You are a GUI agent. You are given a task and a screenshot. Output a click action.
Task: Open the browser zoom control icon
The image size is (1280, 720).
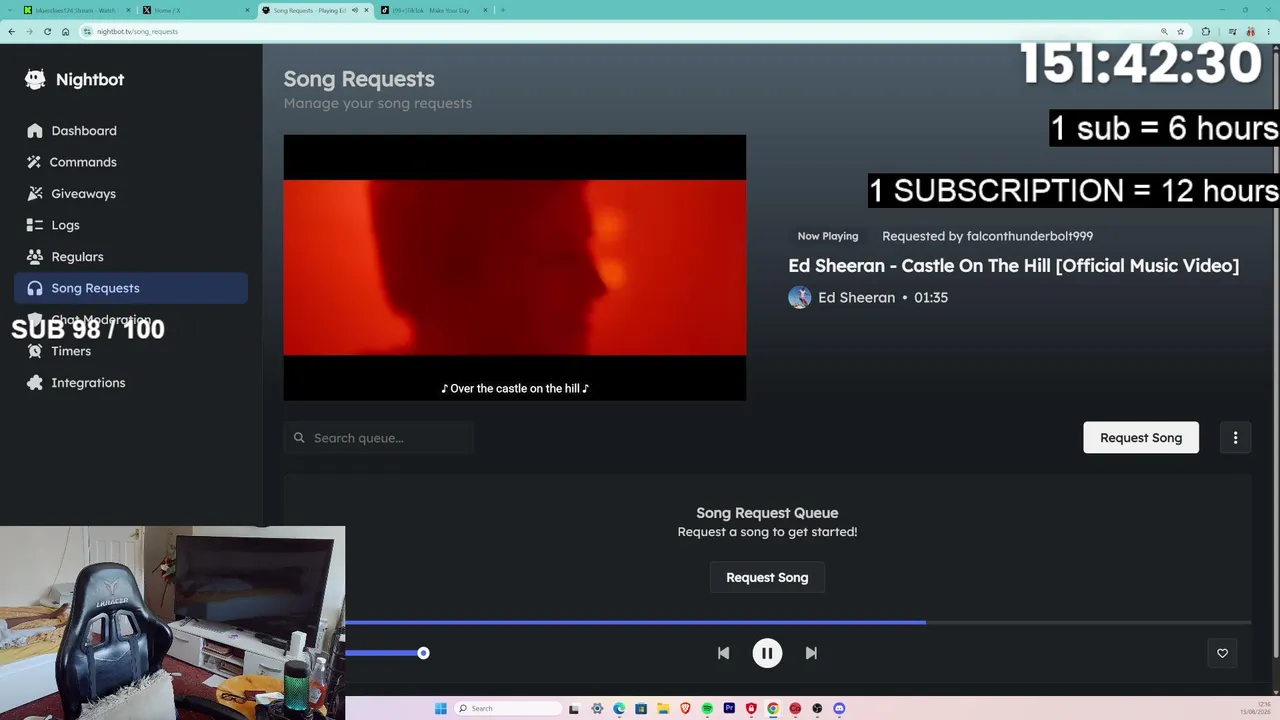click(1164, 31)
